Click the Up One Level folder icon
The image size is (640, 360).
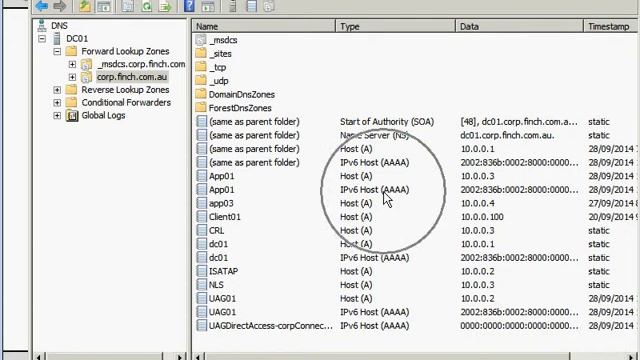(85, 6)
